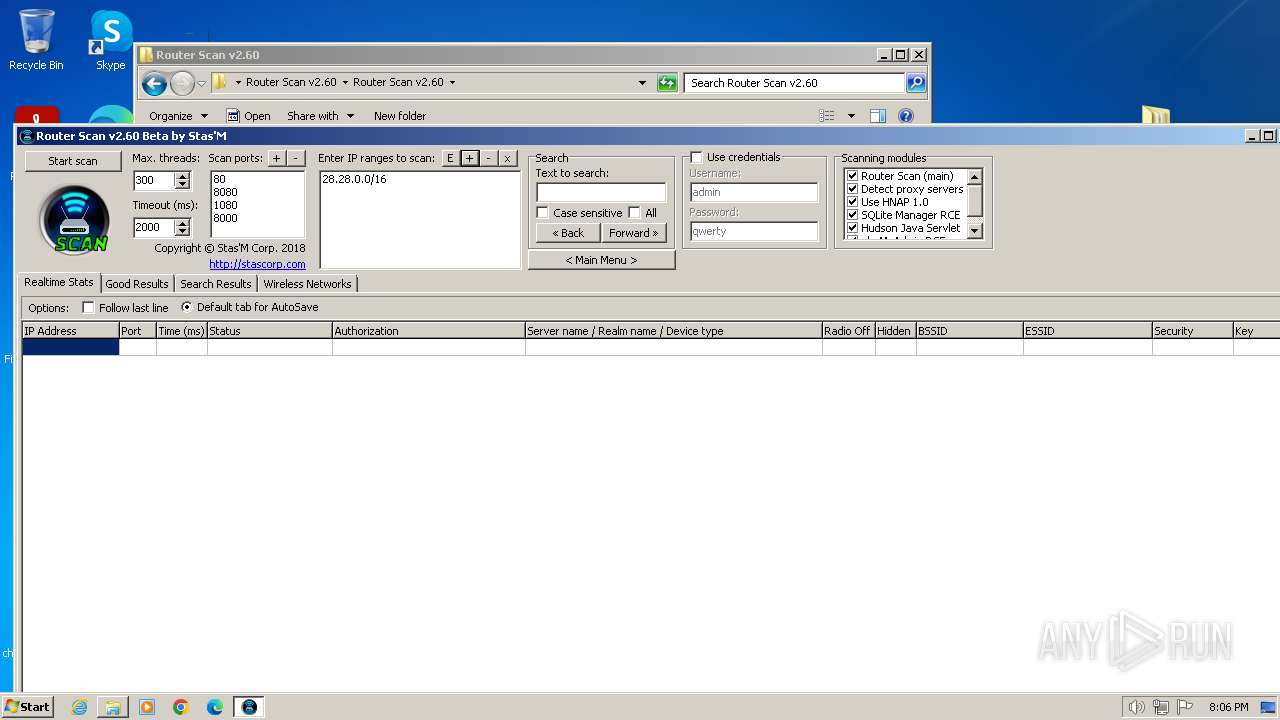The height and width of the screenshot is (720, 1280).
Task: Click the Back arrow in Explorer window
Action: tap(154, 83)
